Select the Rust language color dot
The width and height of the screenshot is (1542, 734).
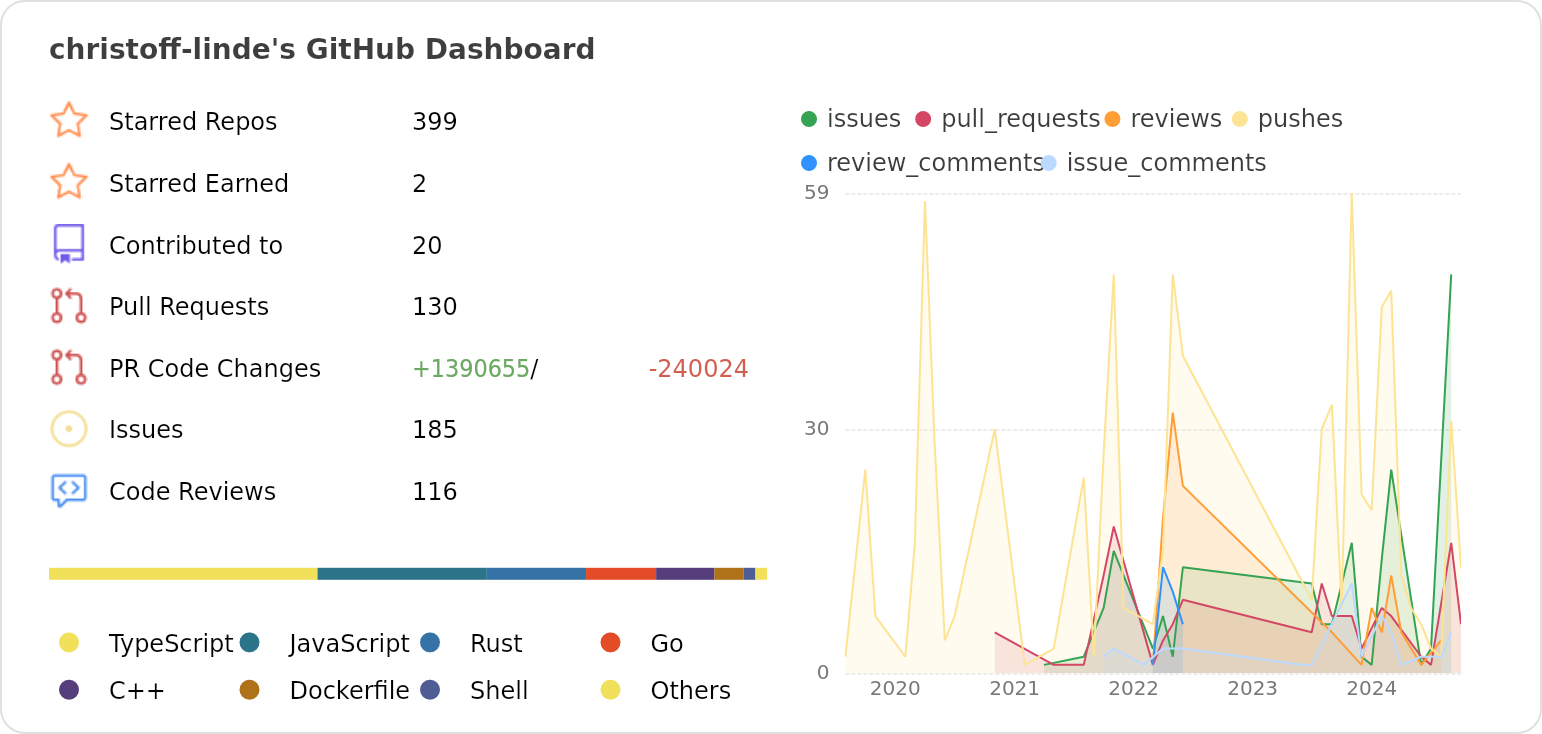[x=430, y=643]
